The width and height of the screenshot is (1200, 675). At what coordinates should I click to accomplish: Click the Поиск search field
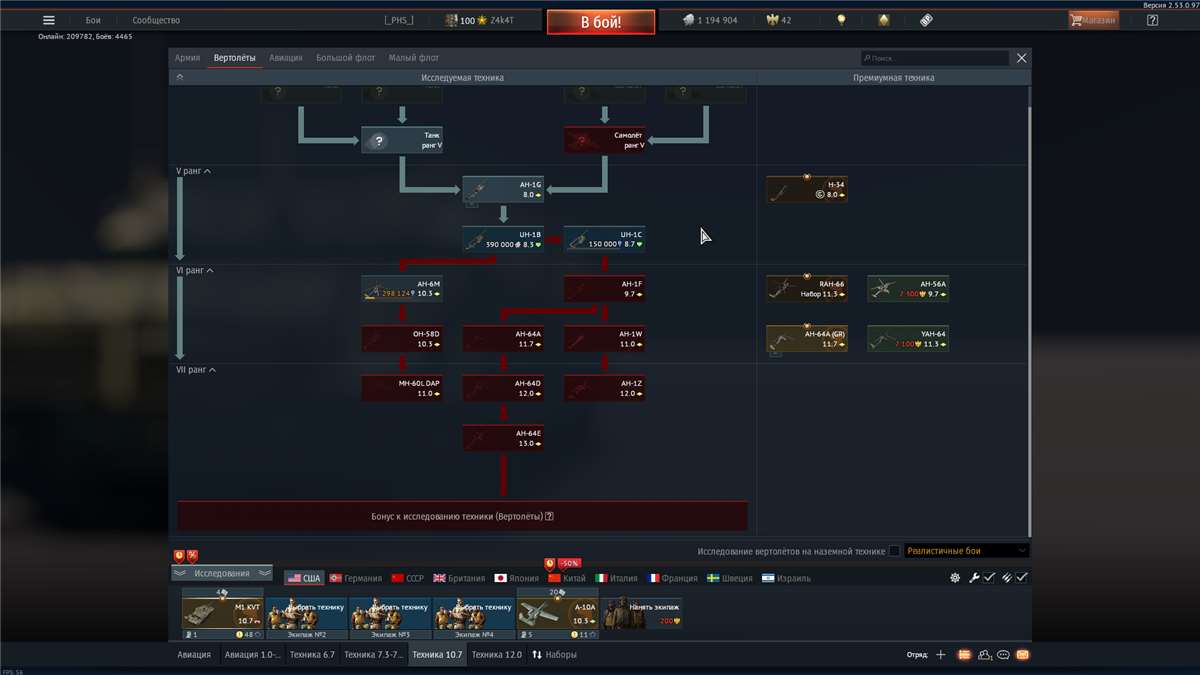[935, 57]
